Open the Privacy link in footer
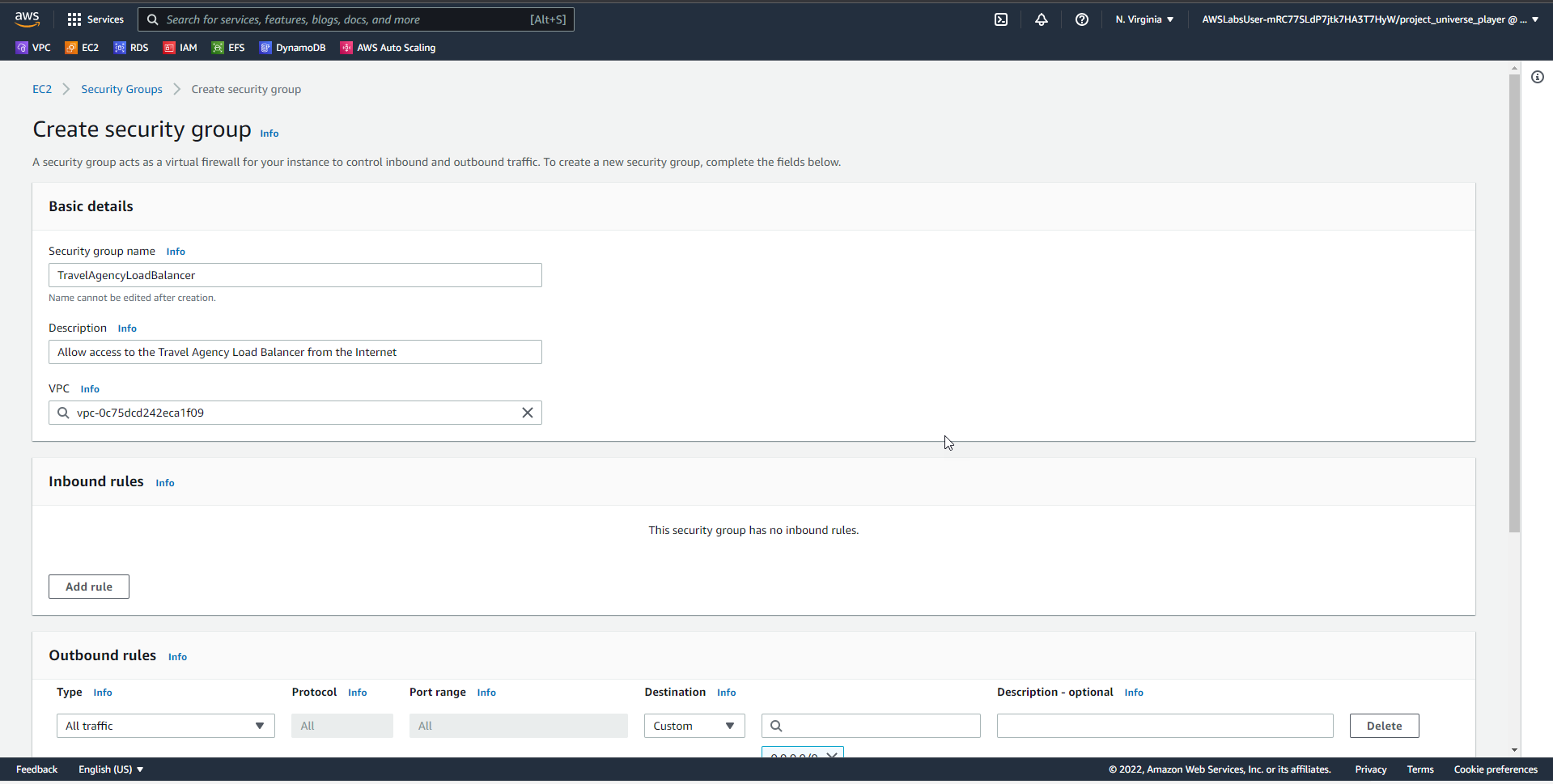The height and width of the screenshot is (784, 1553). pos(1371,769)
